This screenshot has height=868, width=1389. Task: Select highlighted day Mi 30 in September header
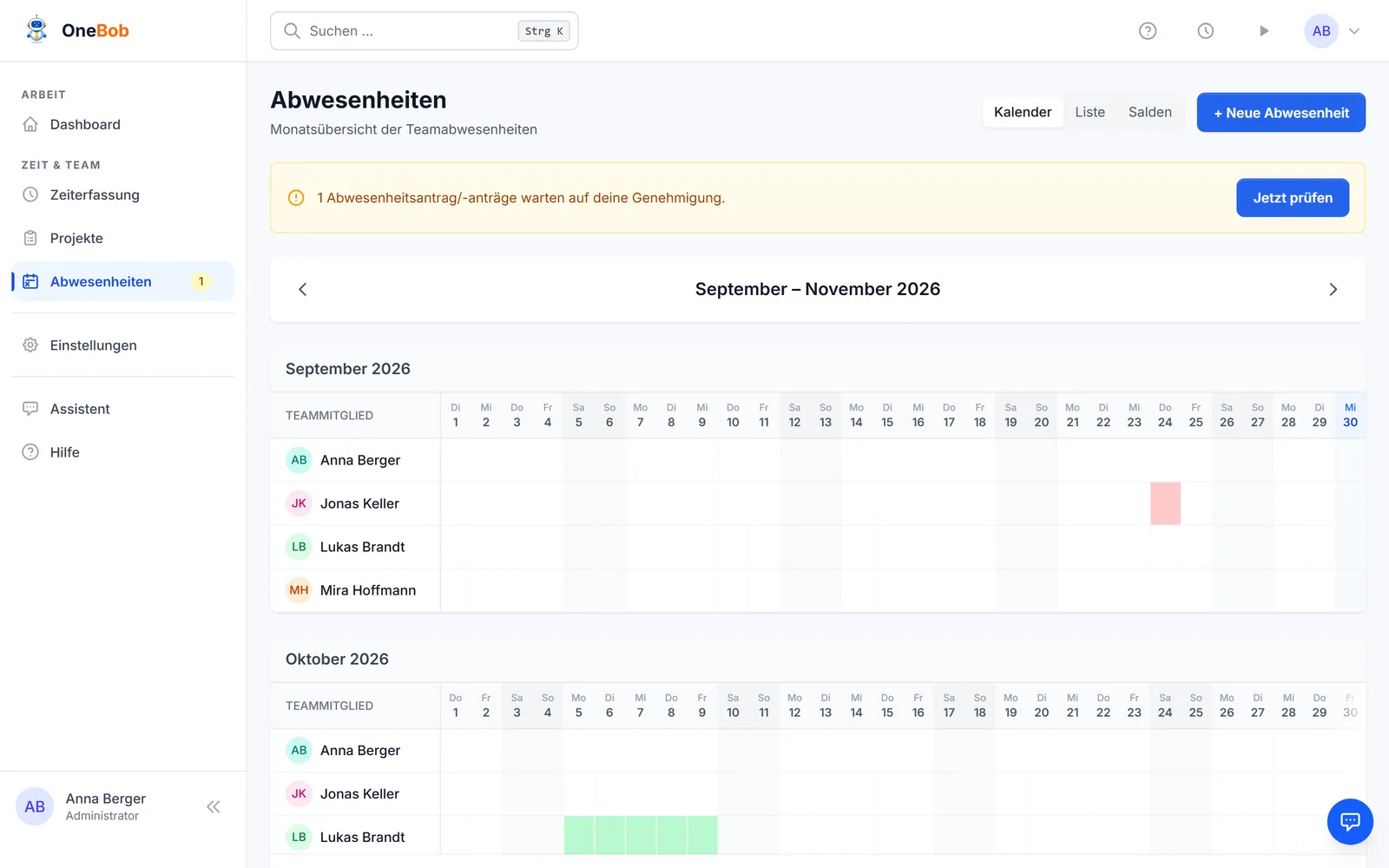(1350, 415)
